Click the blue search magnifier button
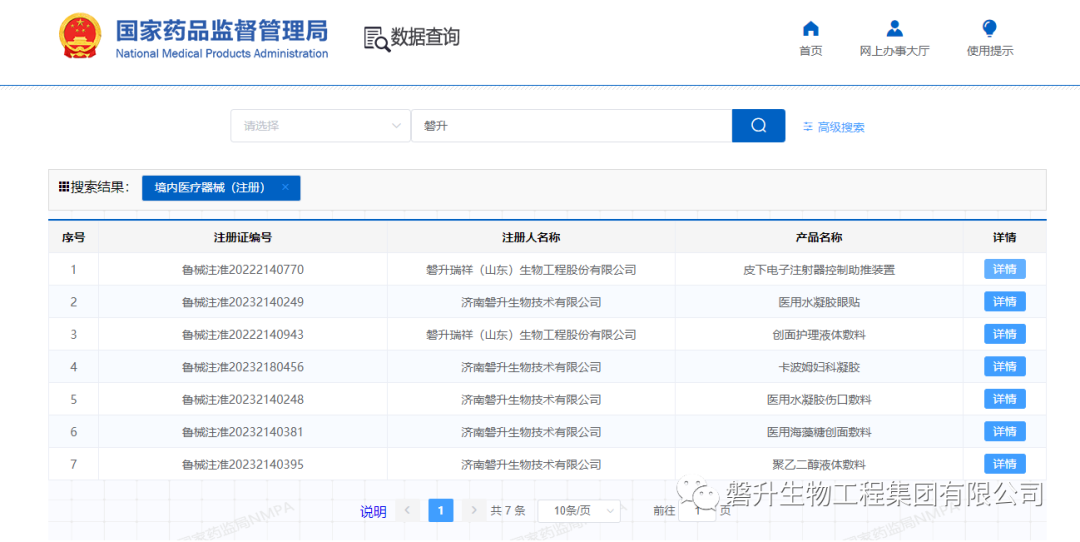Image resolution: width=1080 pixels, height=542 pixels. coord(758,126)
